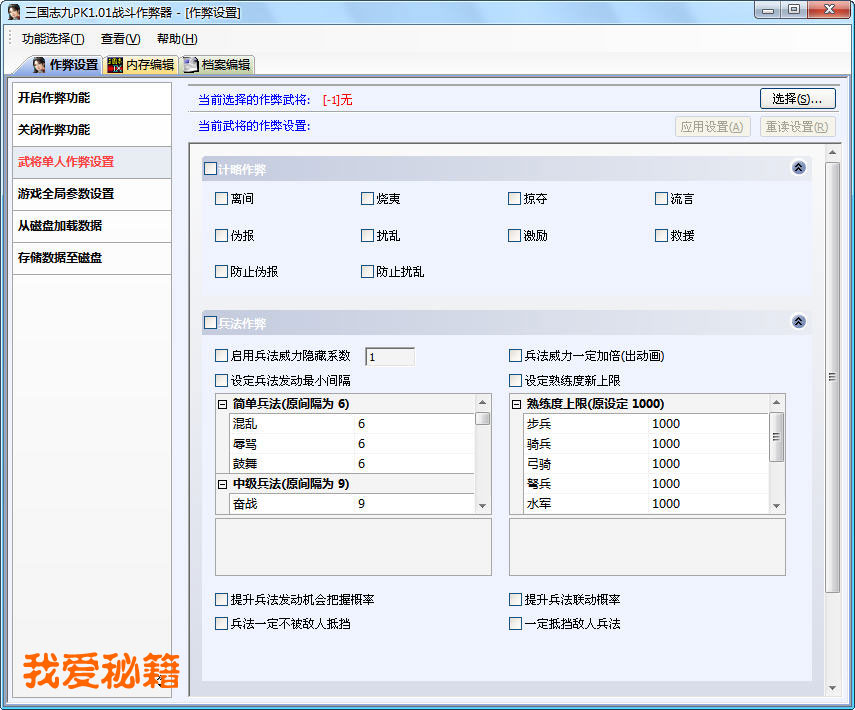Check 兵法威力一定加倍(出动画) option
Image resolution: width=855 pixels, height=710 pixels.
516,356
